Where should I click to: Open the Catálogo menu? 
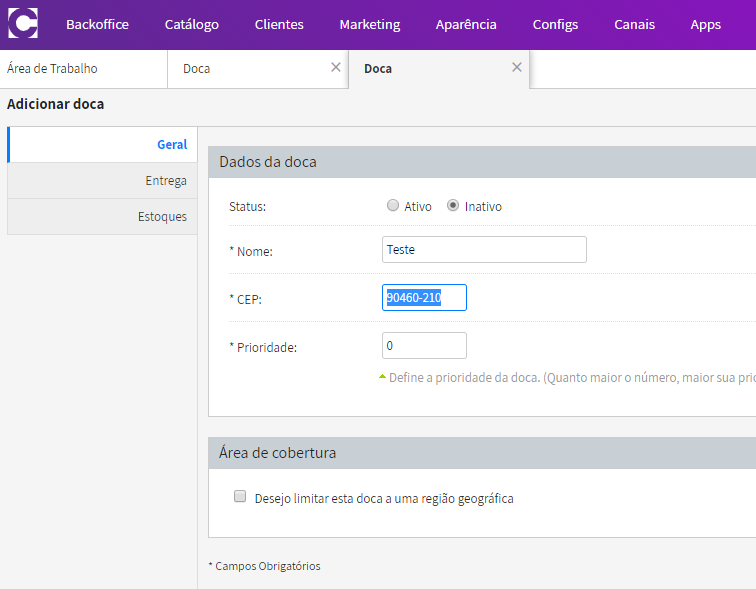click(x=191, y=25)
